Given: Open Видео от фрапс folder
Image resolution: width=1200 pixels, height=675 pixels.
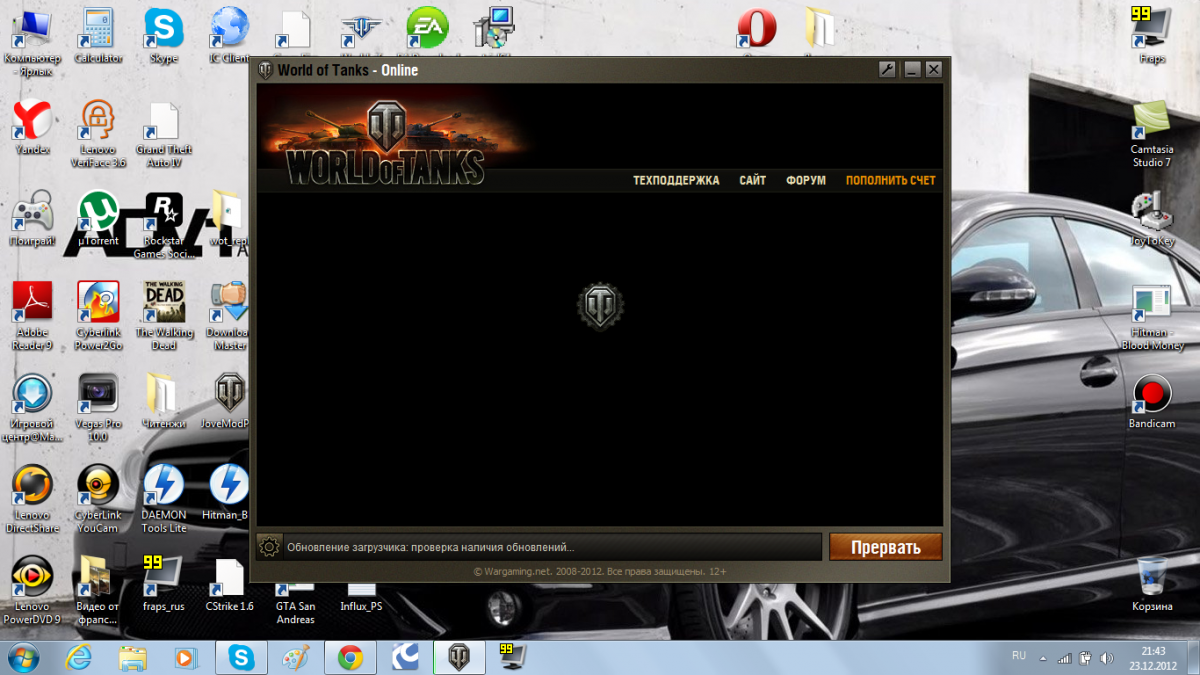Looking at the screenshot, I should 98,589.
